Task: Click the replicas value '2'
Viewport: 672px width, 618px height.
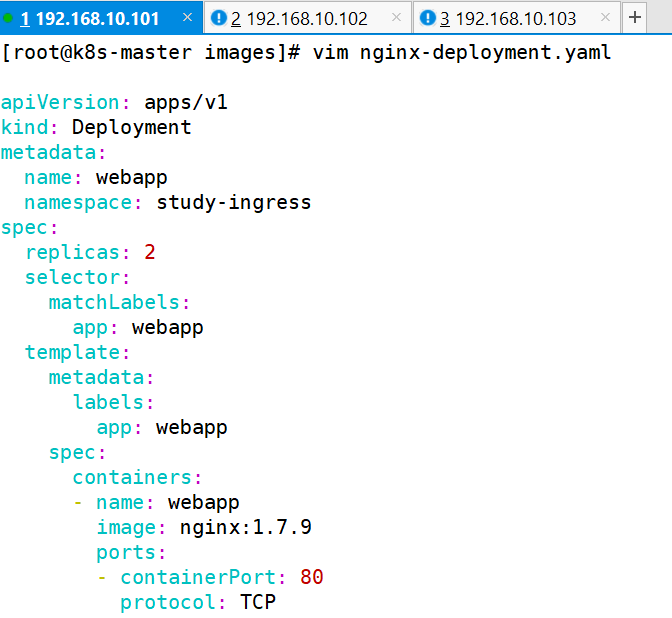Action: coord(150,252)
